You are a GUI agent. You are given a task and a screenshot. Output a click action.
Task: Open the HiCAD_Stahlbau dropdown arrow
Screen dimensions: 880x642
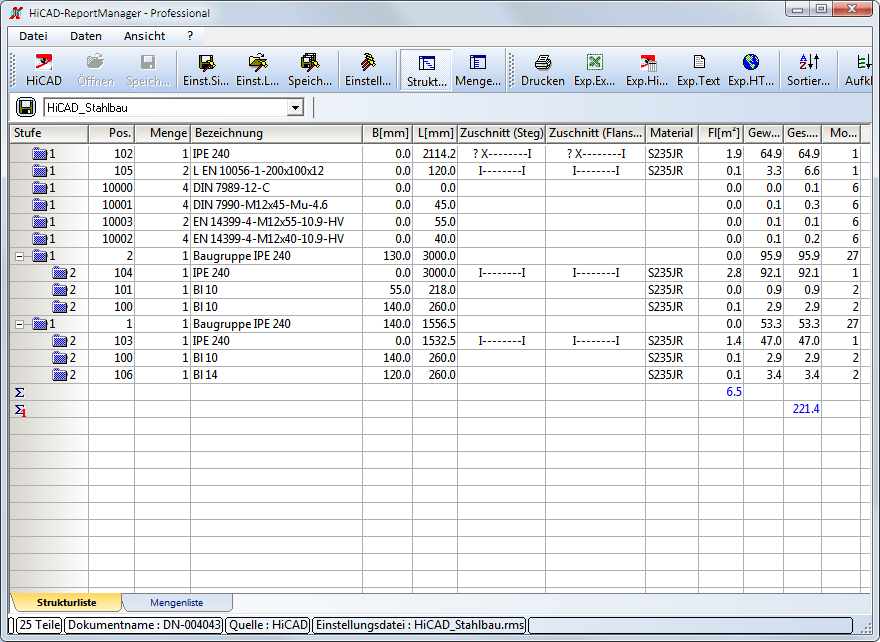pos(295,108)
